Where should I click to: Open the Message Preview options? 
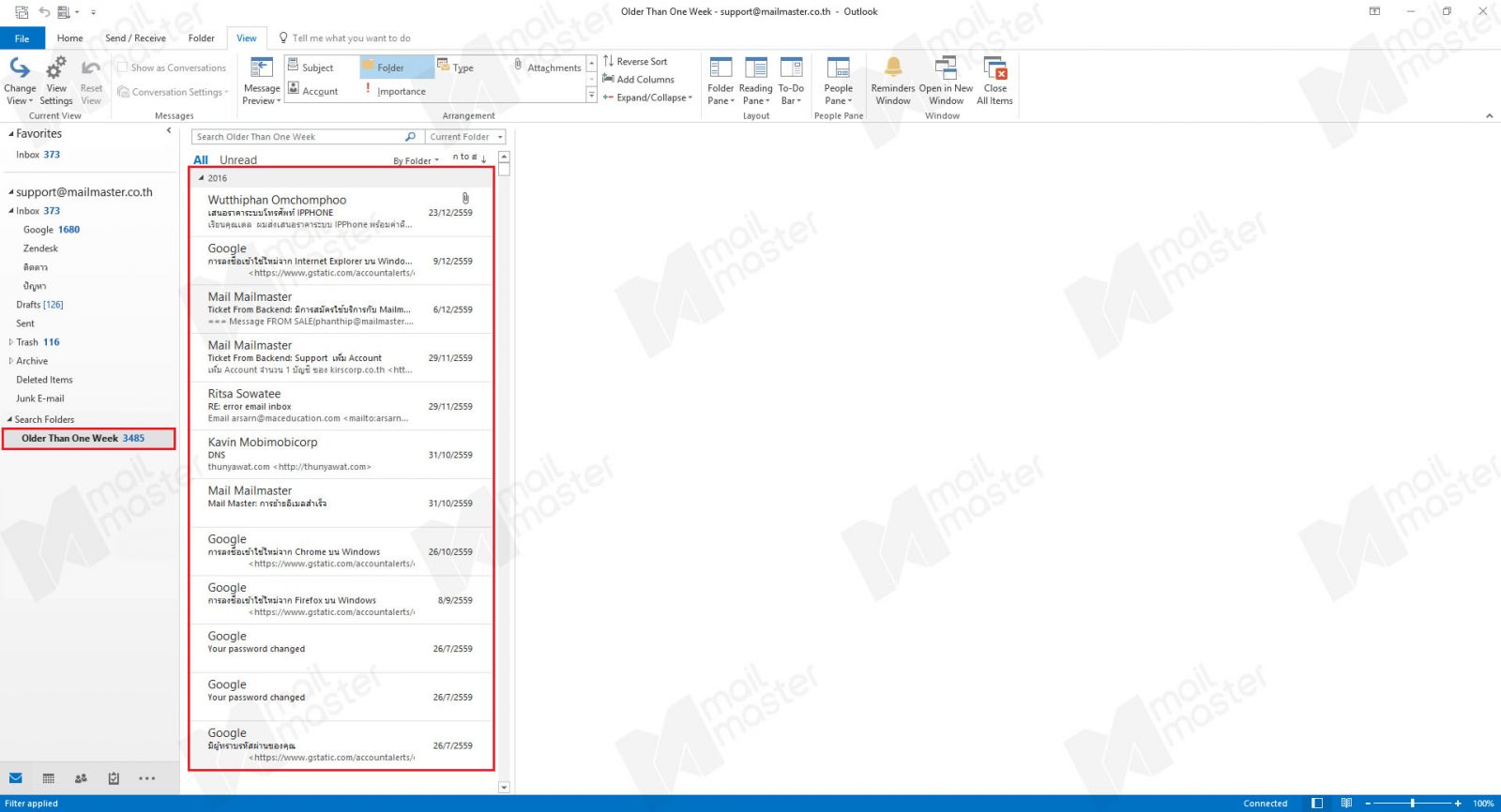click(x=262, y=81)
